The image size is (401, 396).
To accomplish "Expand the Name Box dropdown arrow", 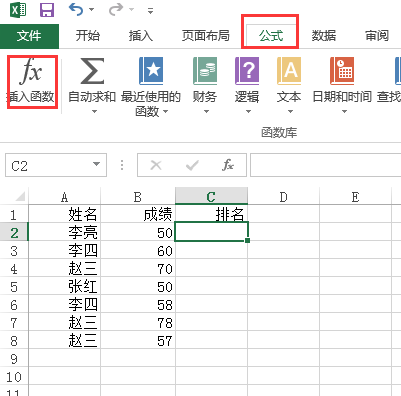I will pos(96,164).
